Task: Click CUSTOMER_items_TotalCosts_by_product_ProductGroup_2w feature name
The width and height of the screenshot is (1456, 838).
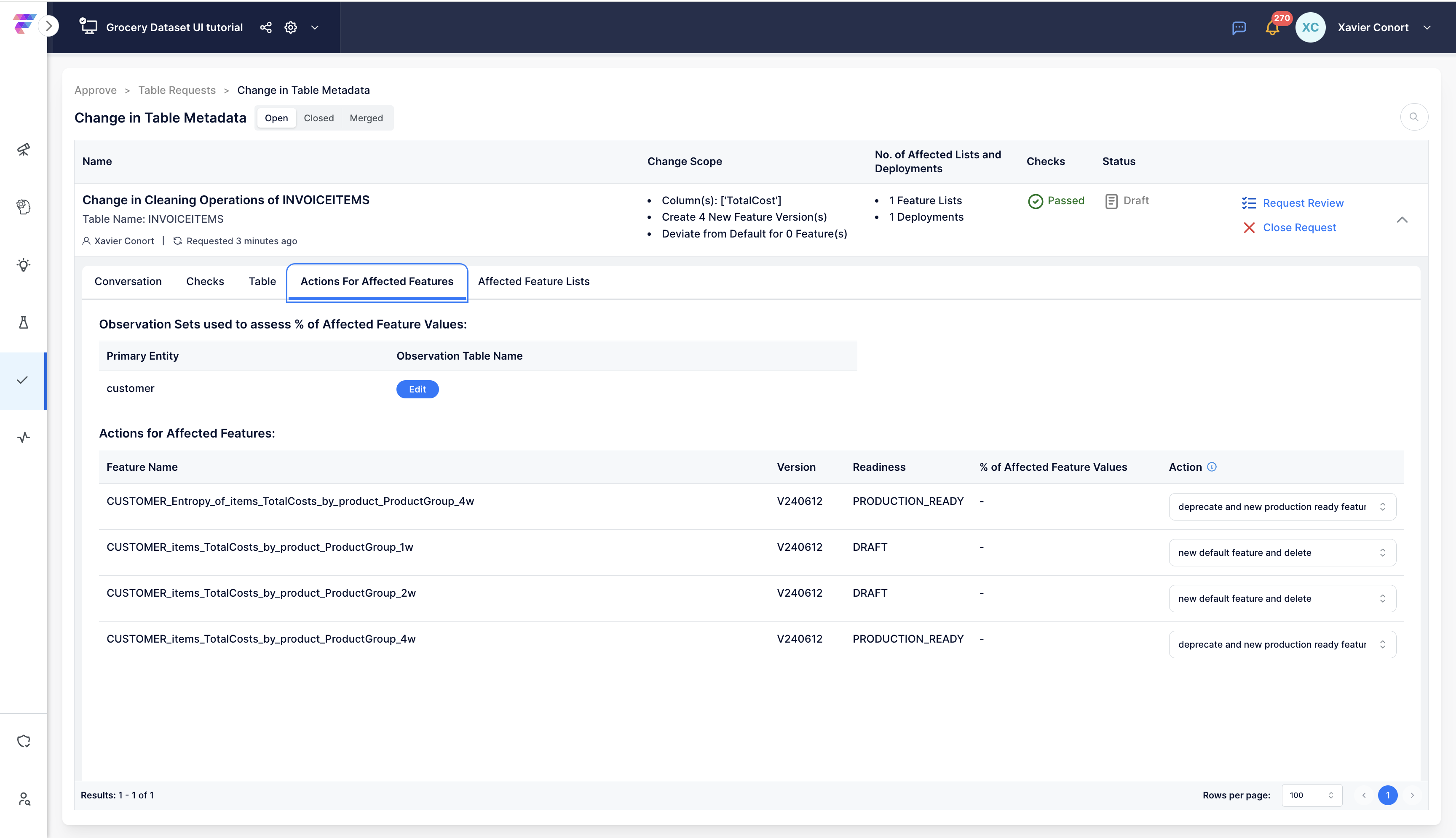Action: (261, 593)
